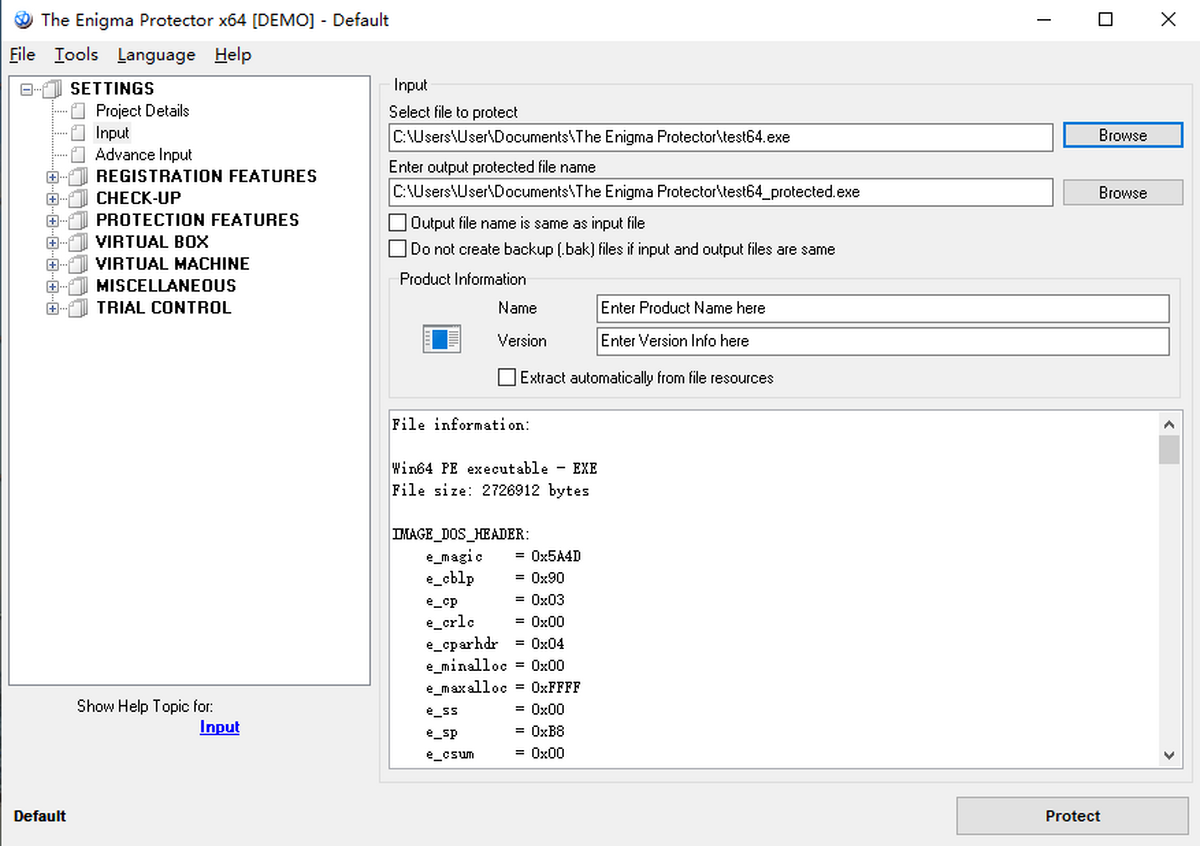Collapse the SETTINGS tree node
Viewport: 1200px width, 846px height.
(x=27, y=89)
